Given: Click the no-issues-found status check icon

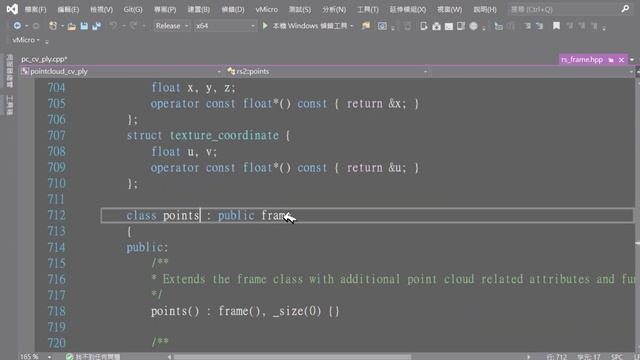Looking at the screenshot, I should (x=69, y=357).
